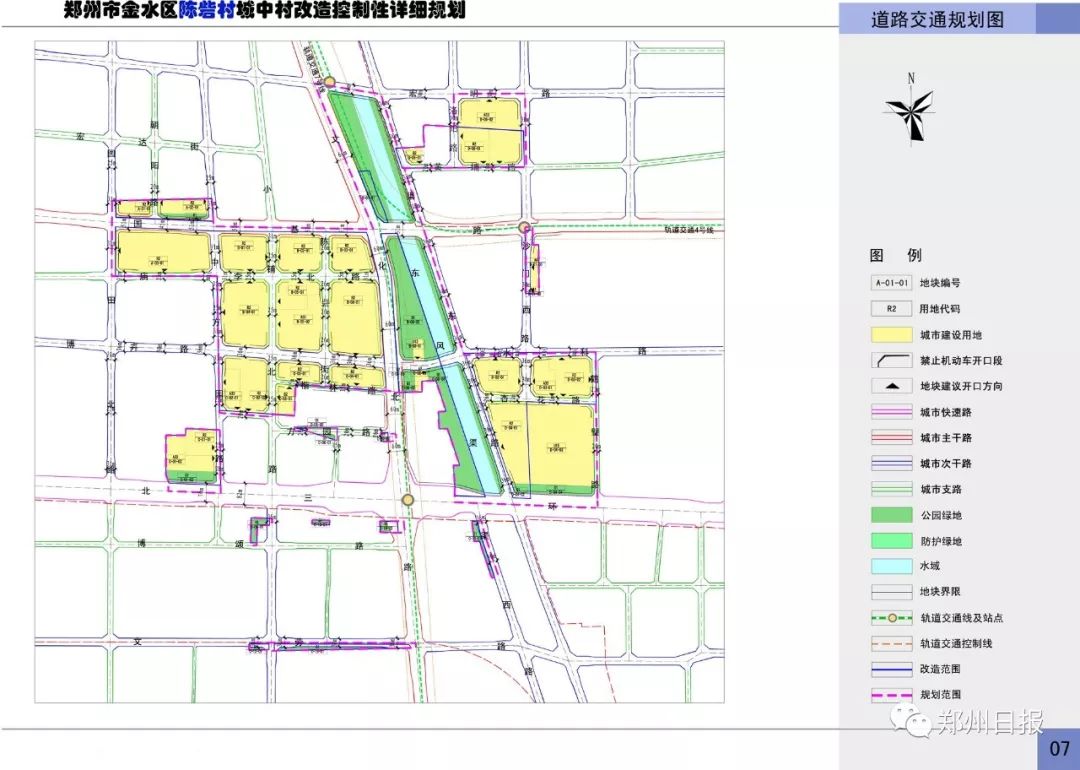Click the metro station marker on 北三环
Viewport: 1080px width, 770px height.
(x=408, y=499)
